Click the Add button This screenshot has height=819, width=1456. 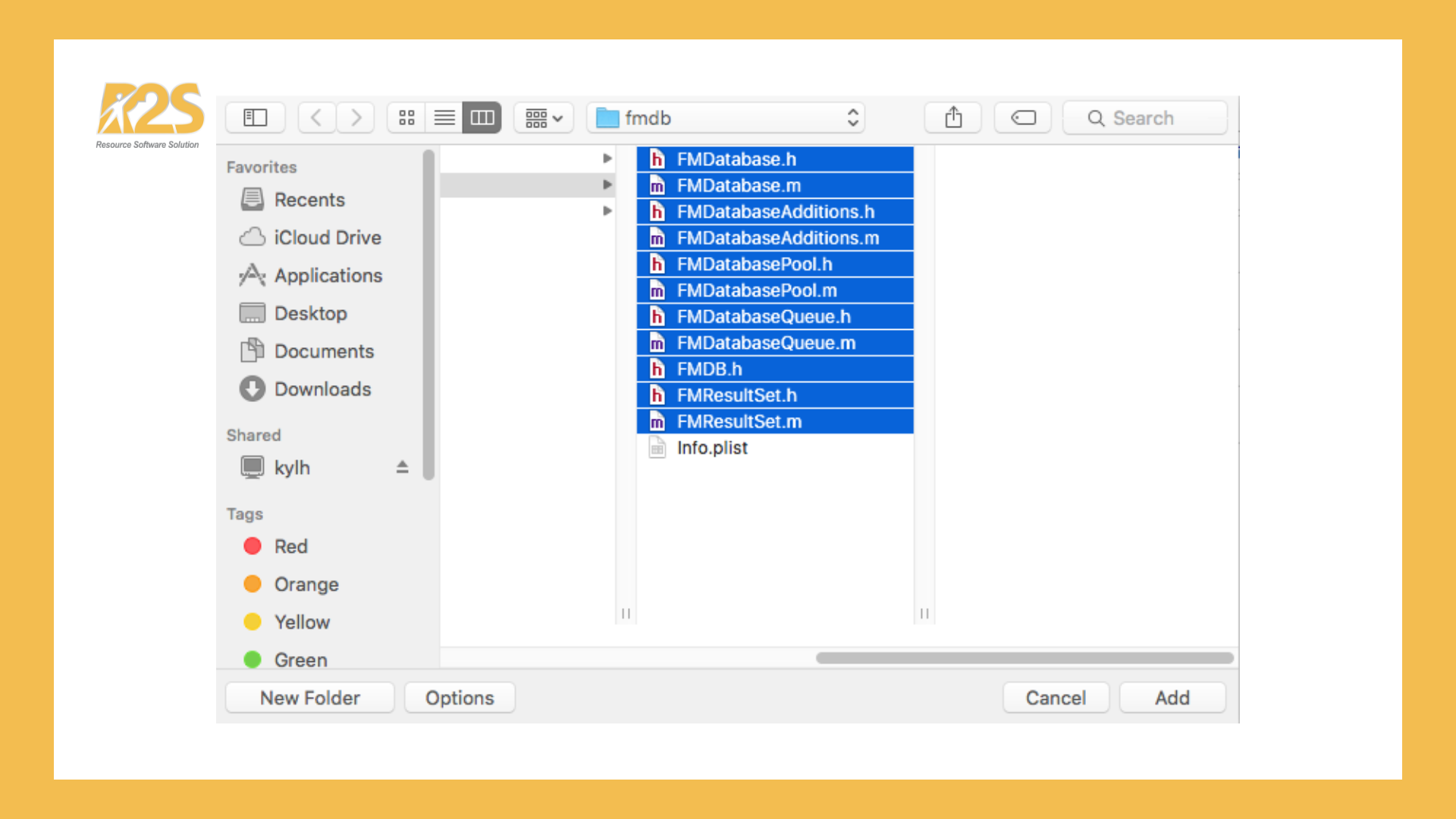point(1172,697)
